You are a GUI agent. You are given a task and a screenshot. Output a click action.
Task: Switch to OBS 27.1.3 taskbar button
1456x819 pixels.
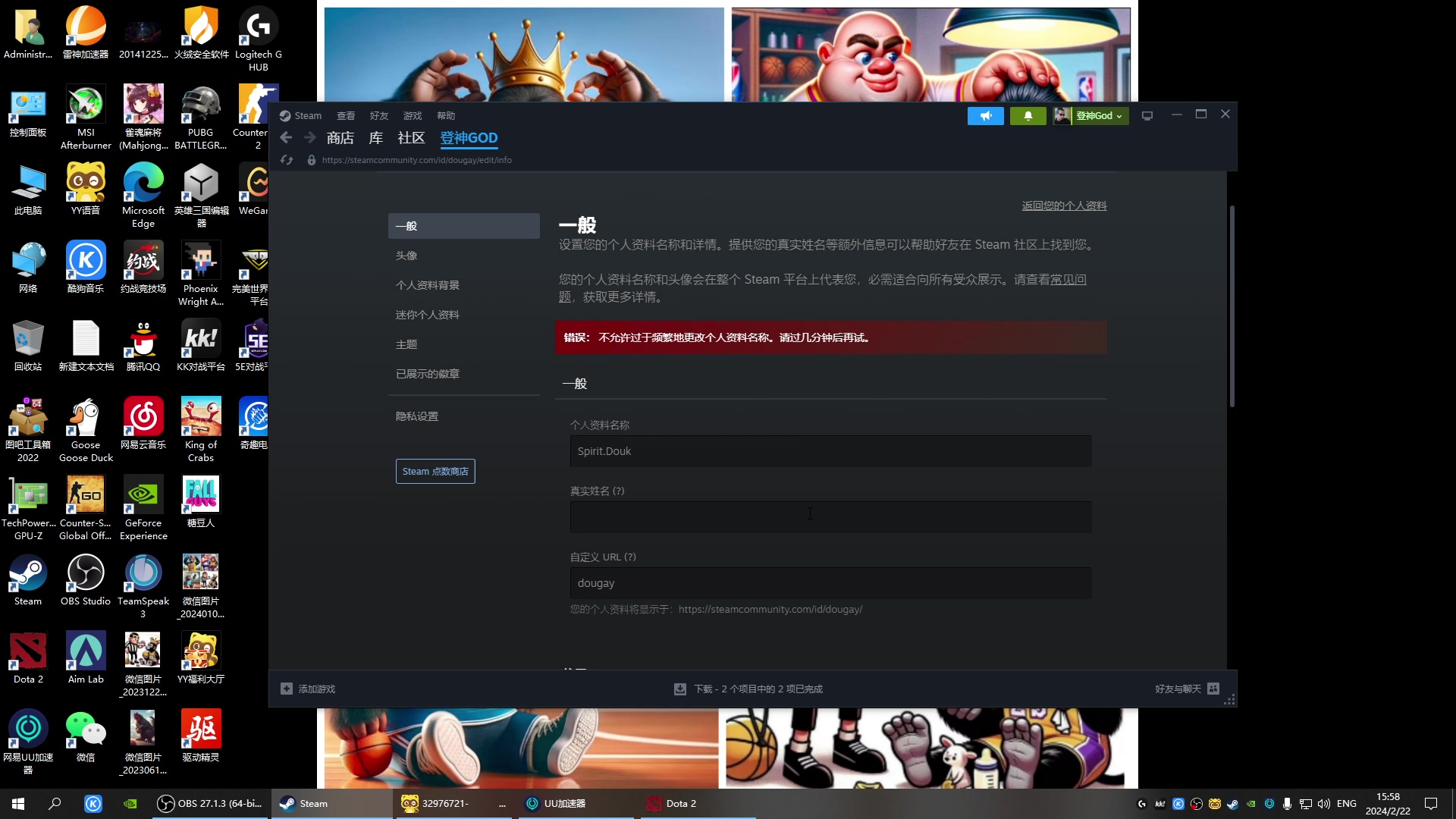click(209, 804)
